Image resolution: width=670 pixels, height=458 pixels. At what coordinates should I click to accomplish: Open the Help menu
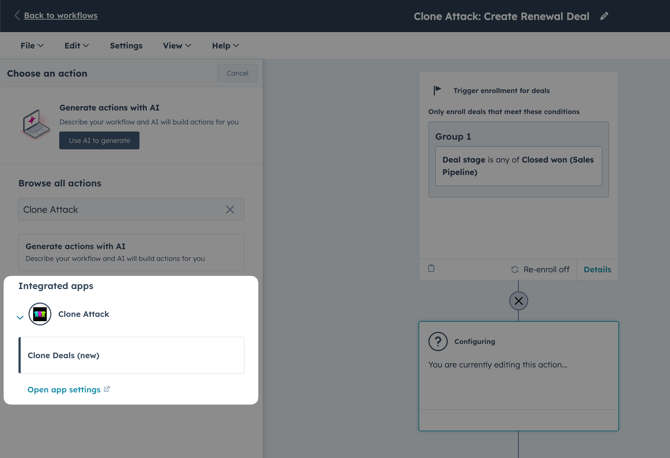click(225, 46)
